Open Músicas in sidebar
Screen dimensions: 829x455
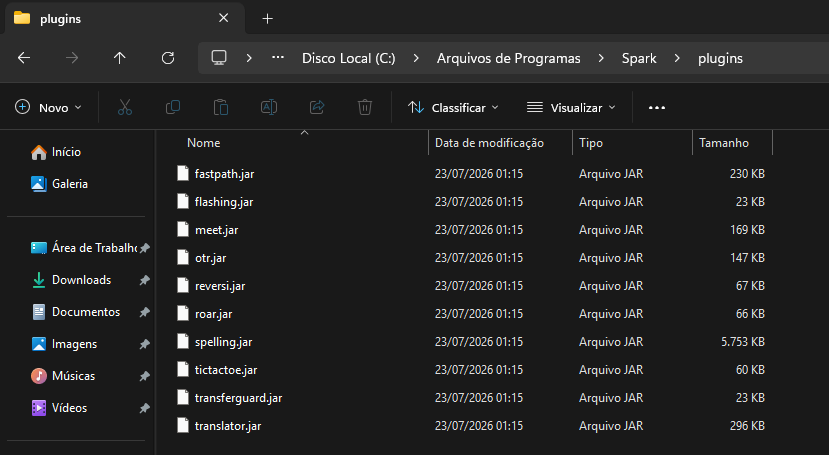click(x=63, y=376)
